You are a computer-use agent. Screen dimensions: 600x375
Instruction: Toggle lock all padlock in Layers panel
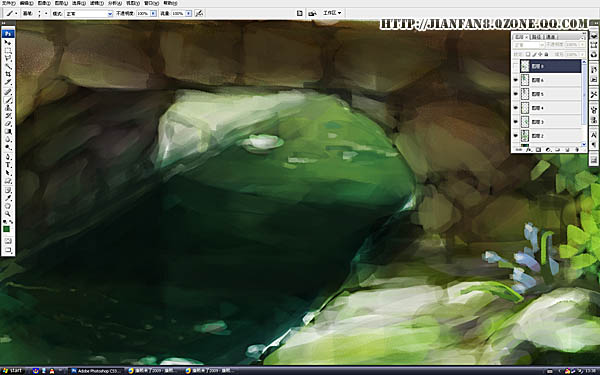546,54
